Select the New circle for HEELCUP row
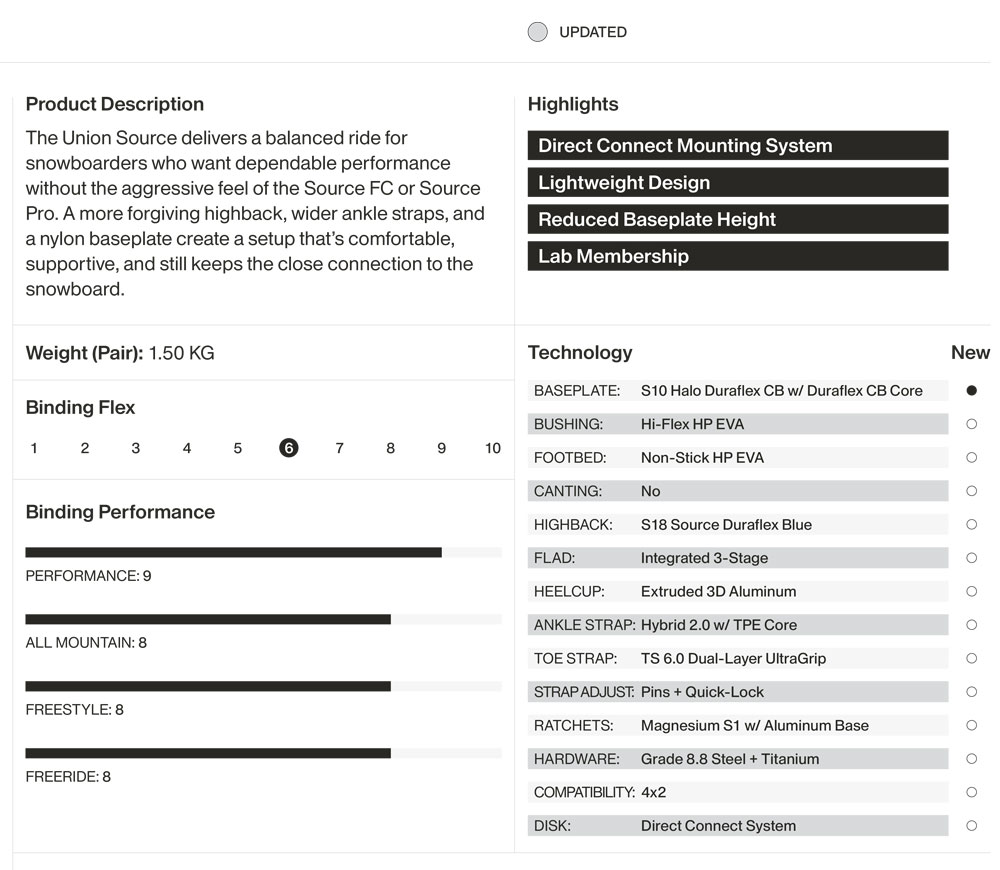Image resolution: width=1000 pixels, height=870 pixels. (x=971, y=591)
